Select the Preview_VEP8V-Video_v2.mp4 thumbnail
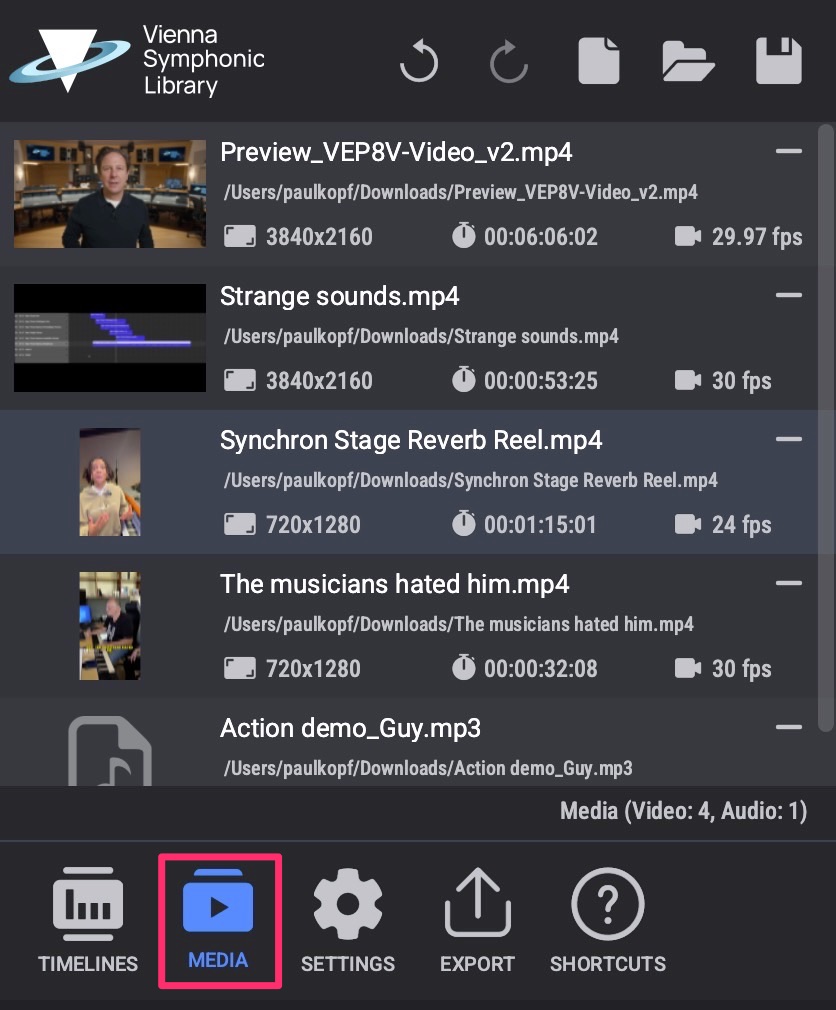 pyautogui.click(x=110, y=194)
